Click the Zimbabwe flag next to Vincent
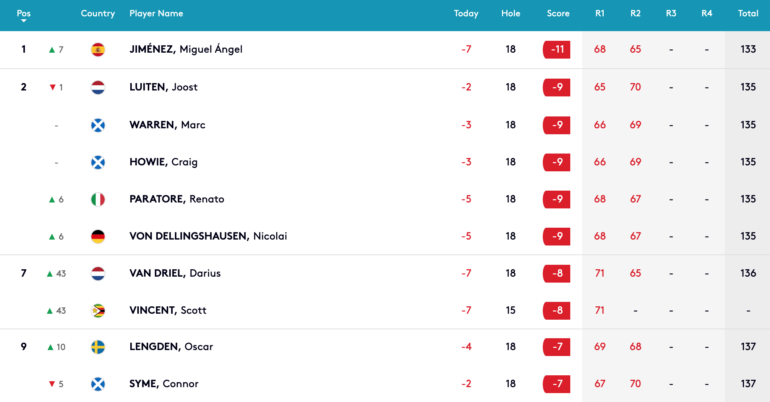This screenshot has height=402, width=770. pos(98,311)
